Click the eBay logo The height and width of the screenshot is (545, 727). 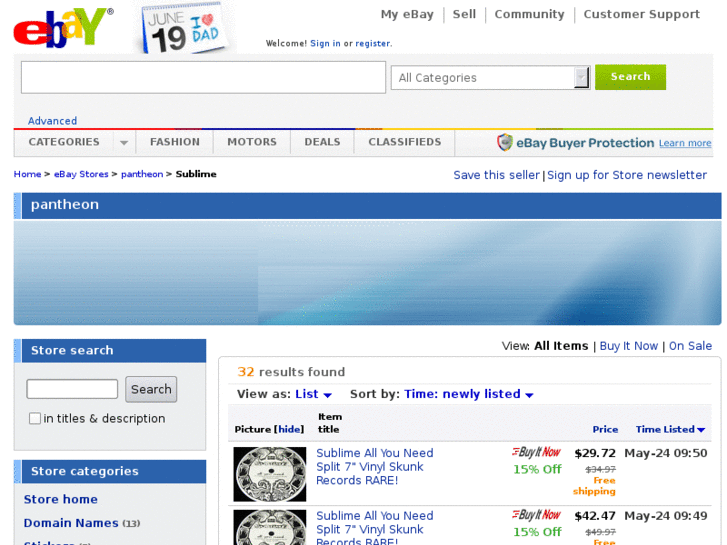tap(64, 28)
